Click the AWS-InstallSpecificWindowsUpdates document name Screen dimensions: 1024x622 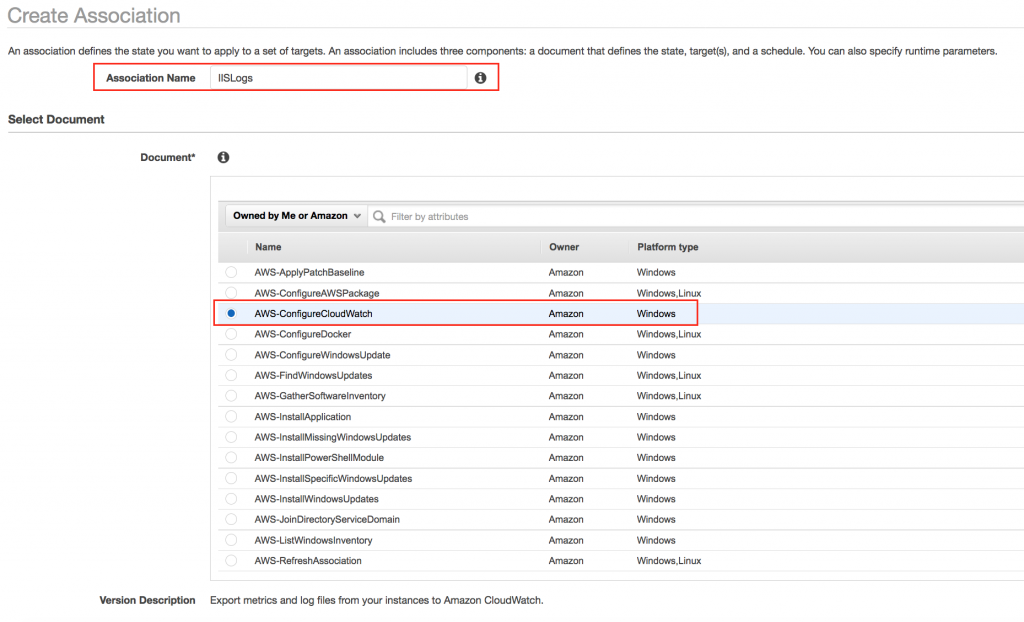333,478
